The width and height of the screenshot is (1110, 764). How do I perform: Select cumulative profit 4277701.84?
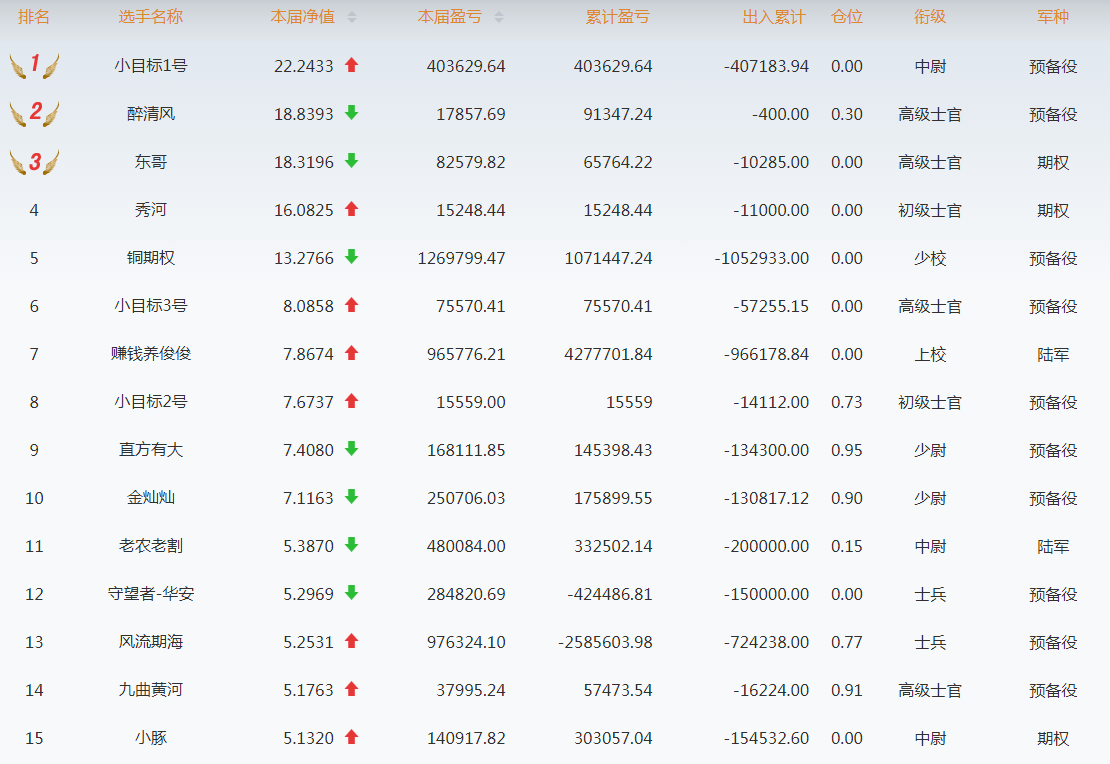tap(608, 355)
